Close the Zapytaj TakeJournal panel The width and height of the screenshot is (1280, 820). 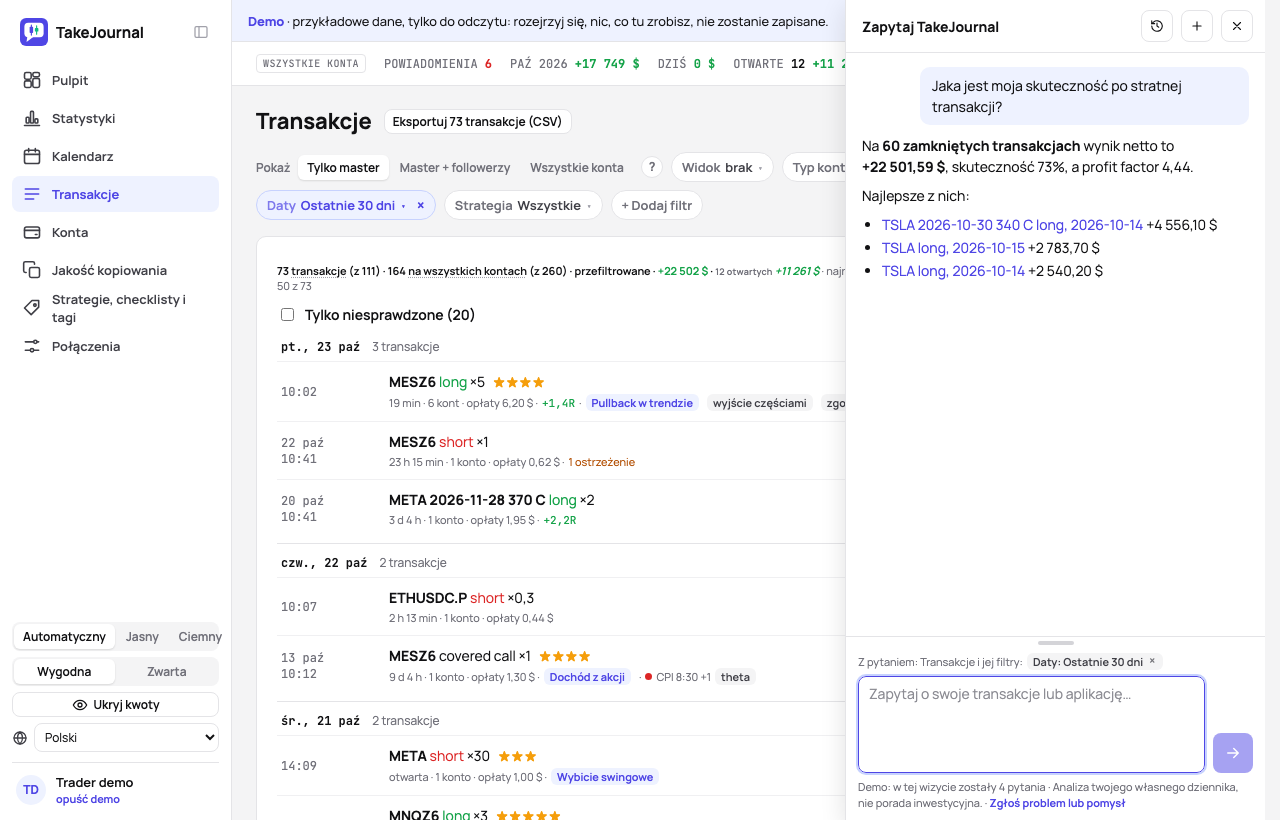[x=1237, y=26]
